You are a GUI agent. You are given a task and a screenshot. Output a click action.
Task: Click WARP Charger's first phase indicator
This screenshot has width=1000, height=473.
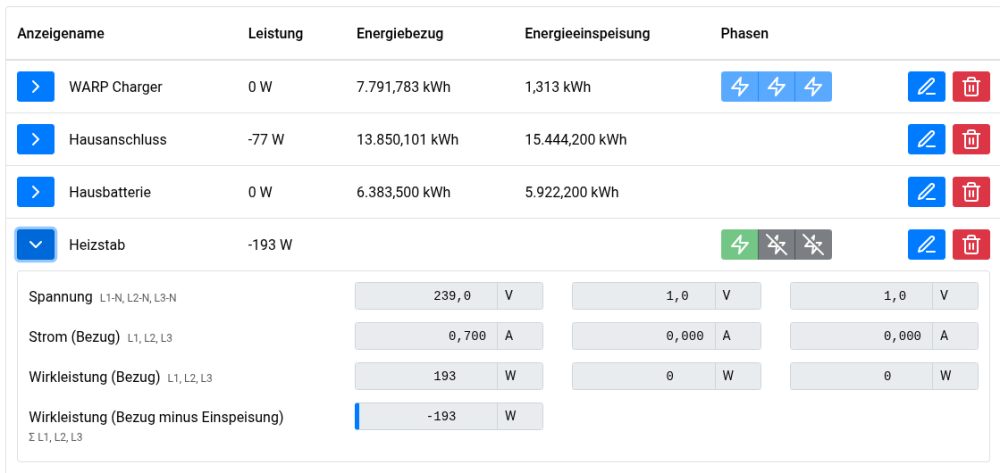(739, 87)
